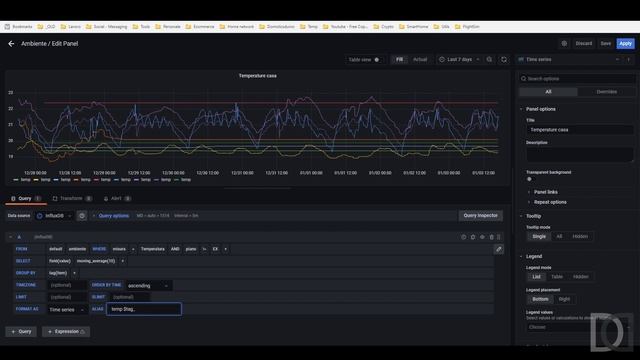Set tooltip mode to All
Screen dimensions: 640x360
559,236
